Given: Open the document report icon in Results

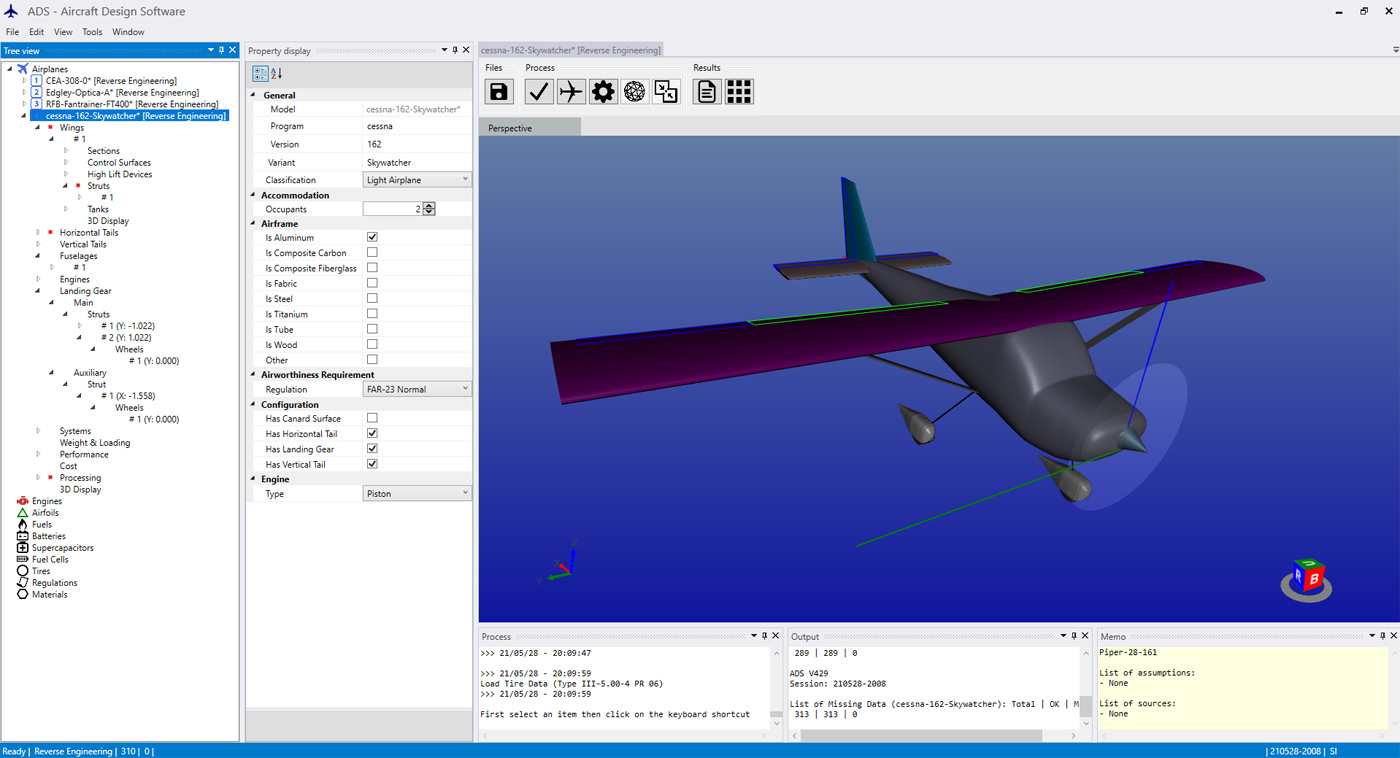Looking at the screenshot, I should 707,92.
